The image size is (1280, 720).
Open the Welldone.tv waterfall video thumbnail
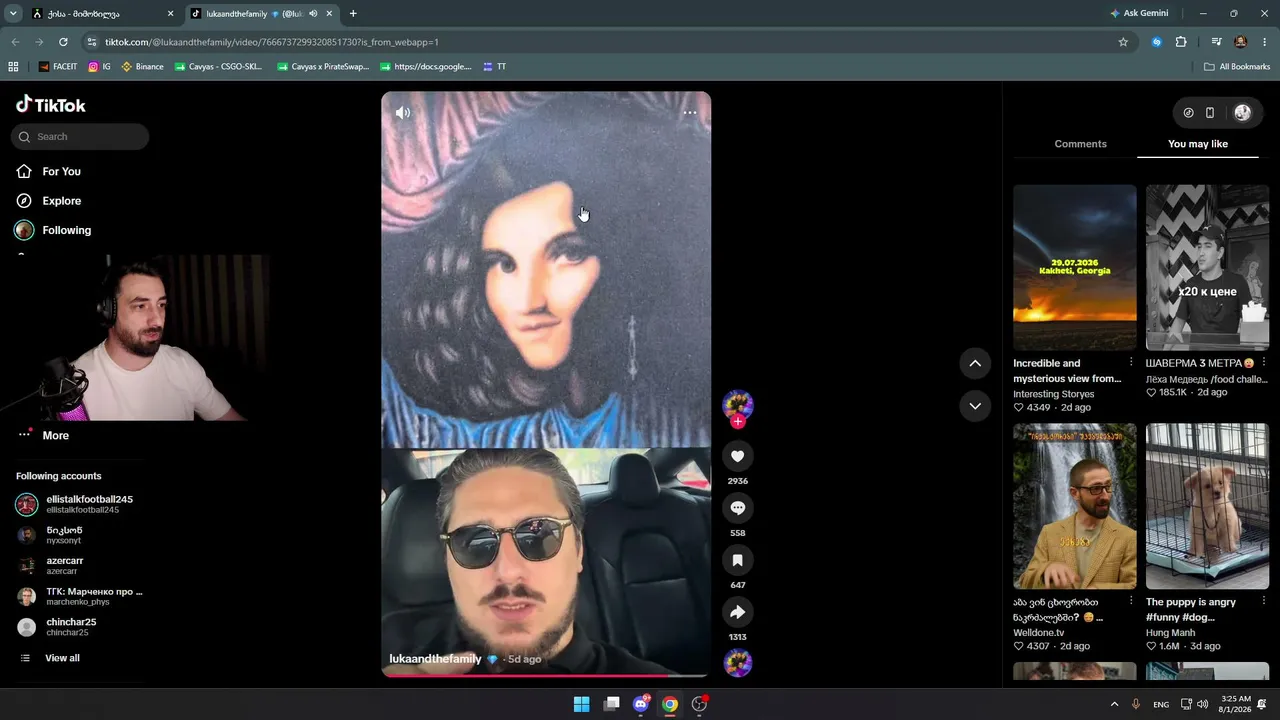pos(1075,506)
